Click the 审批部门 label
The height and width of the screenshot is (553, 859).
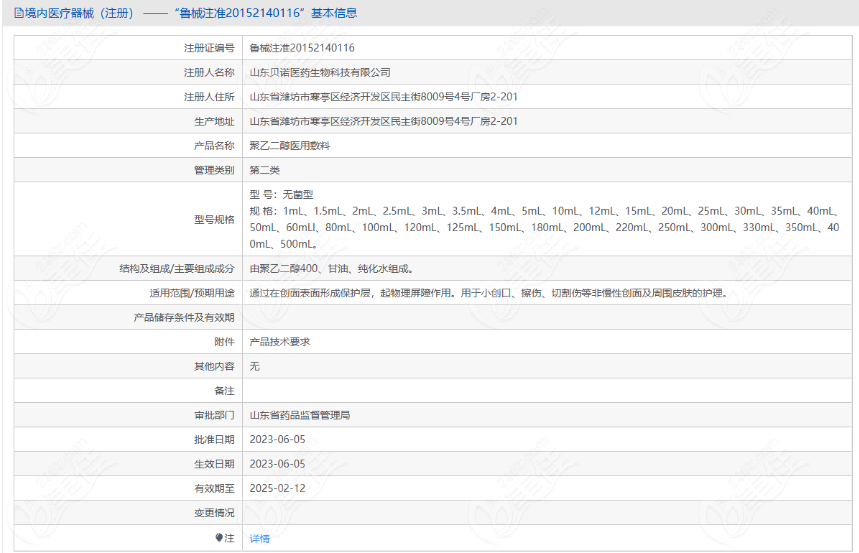(214, 415)
